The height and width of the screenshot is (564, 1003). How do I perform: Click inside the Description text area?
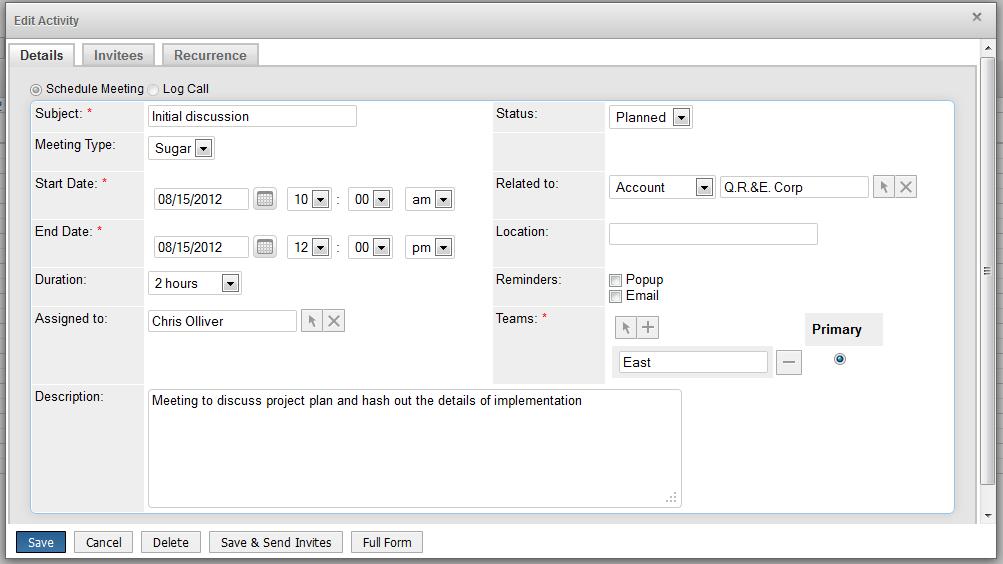(415, 448)
